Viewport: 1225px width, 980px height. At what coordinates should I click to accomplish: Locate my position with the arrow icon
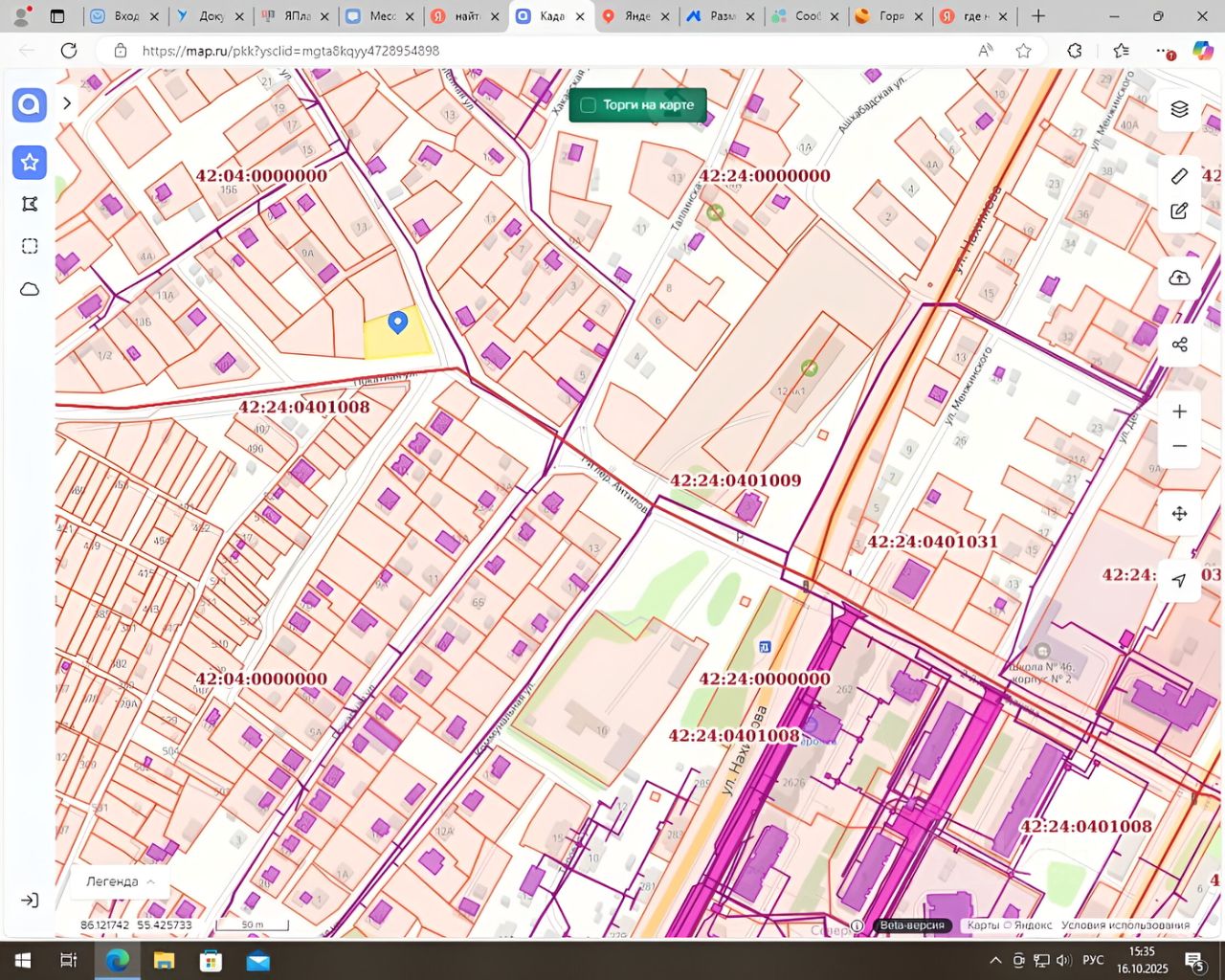(1179, 580)
